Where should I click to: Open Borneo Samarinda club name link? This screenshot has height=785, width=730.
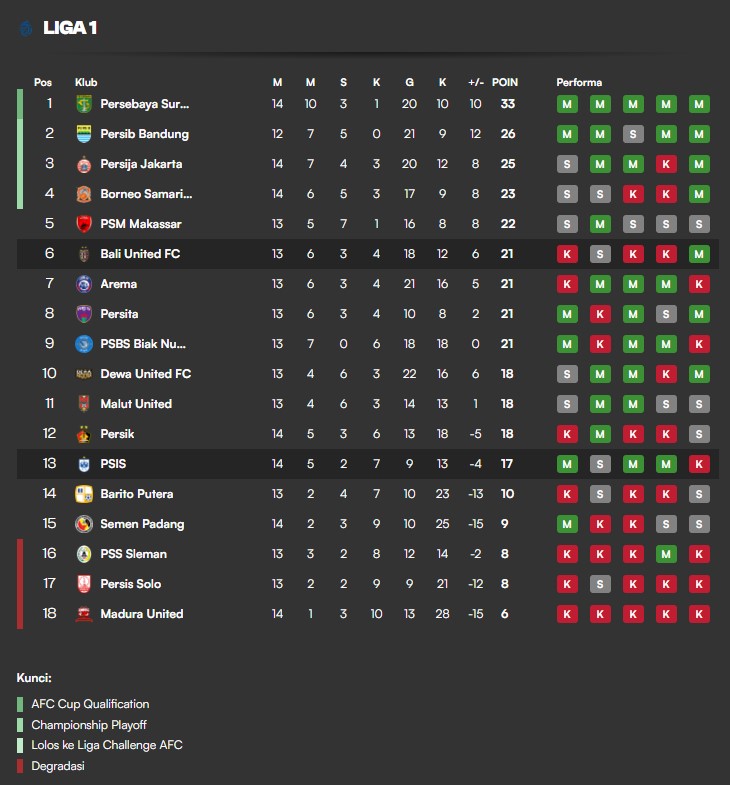(x=146, y=194)
